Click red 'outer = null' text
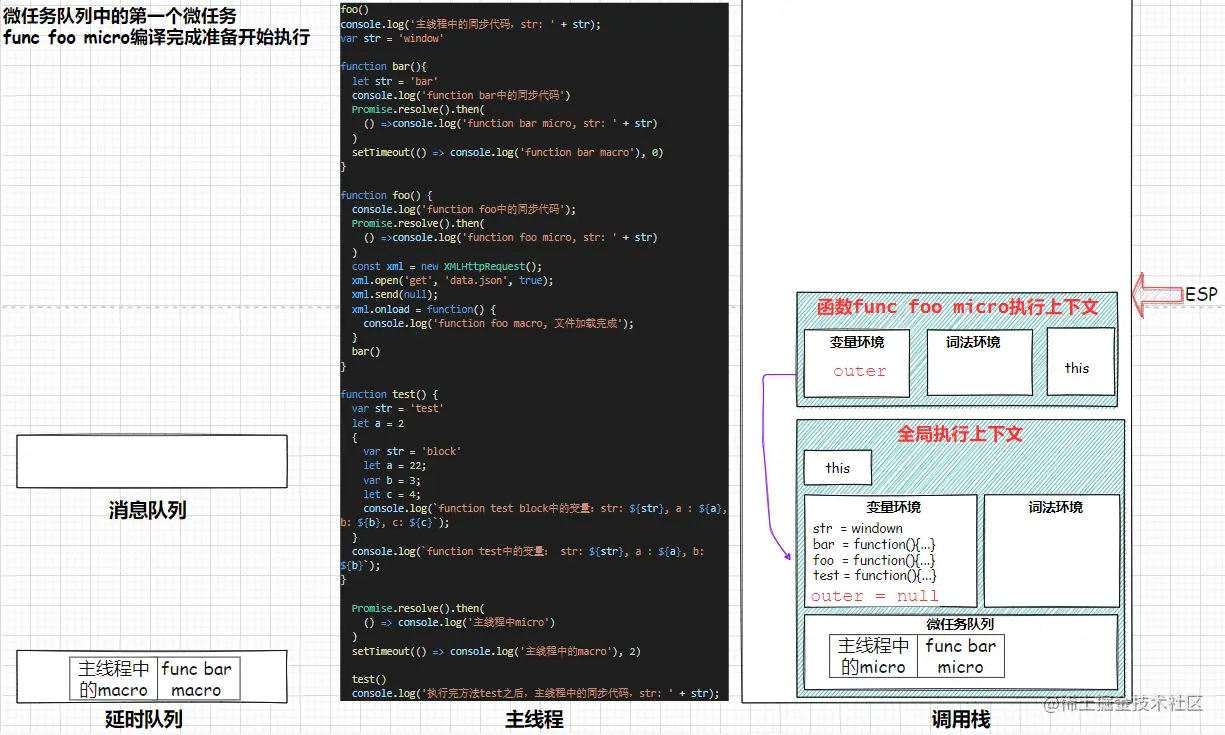 pos(875,596)
